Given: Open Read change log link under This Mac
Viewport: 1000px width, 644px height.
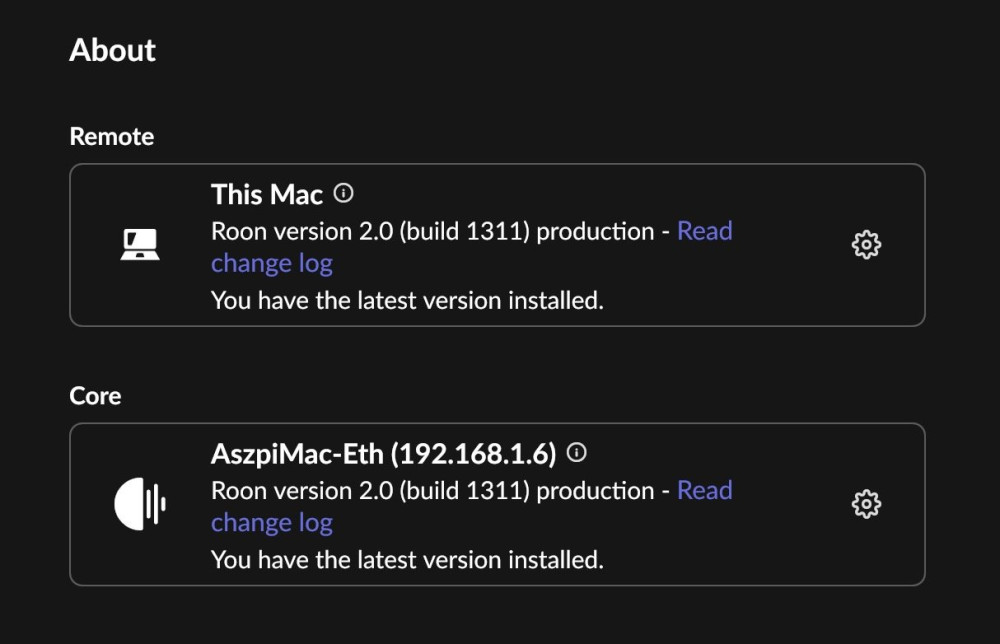Looking at the screenshot, I should click(704, 231).
